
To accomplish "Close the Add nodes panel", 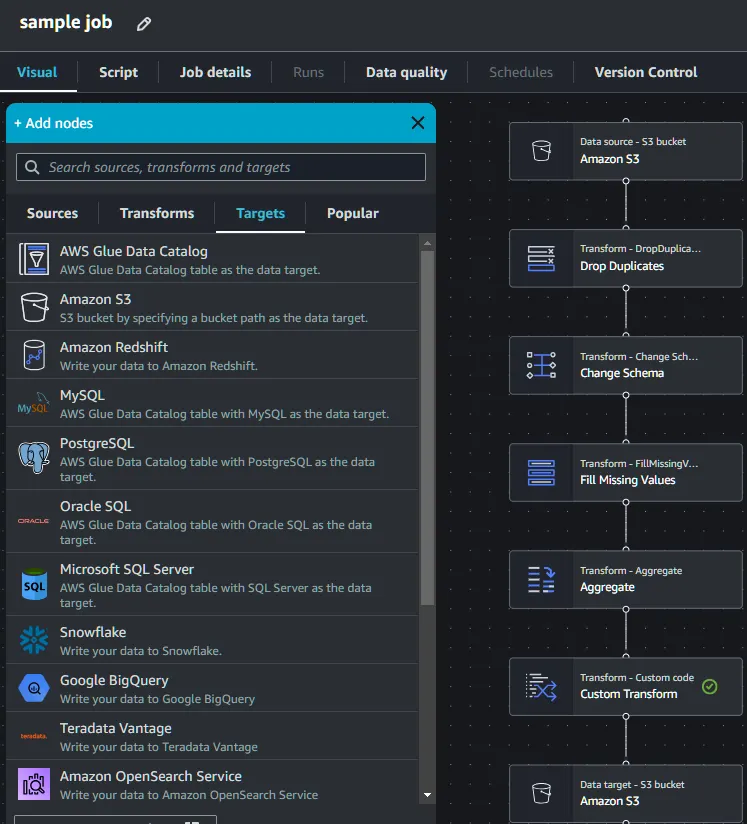I will [418, 123].
